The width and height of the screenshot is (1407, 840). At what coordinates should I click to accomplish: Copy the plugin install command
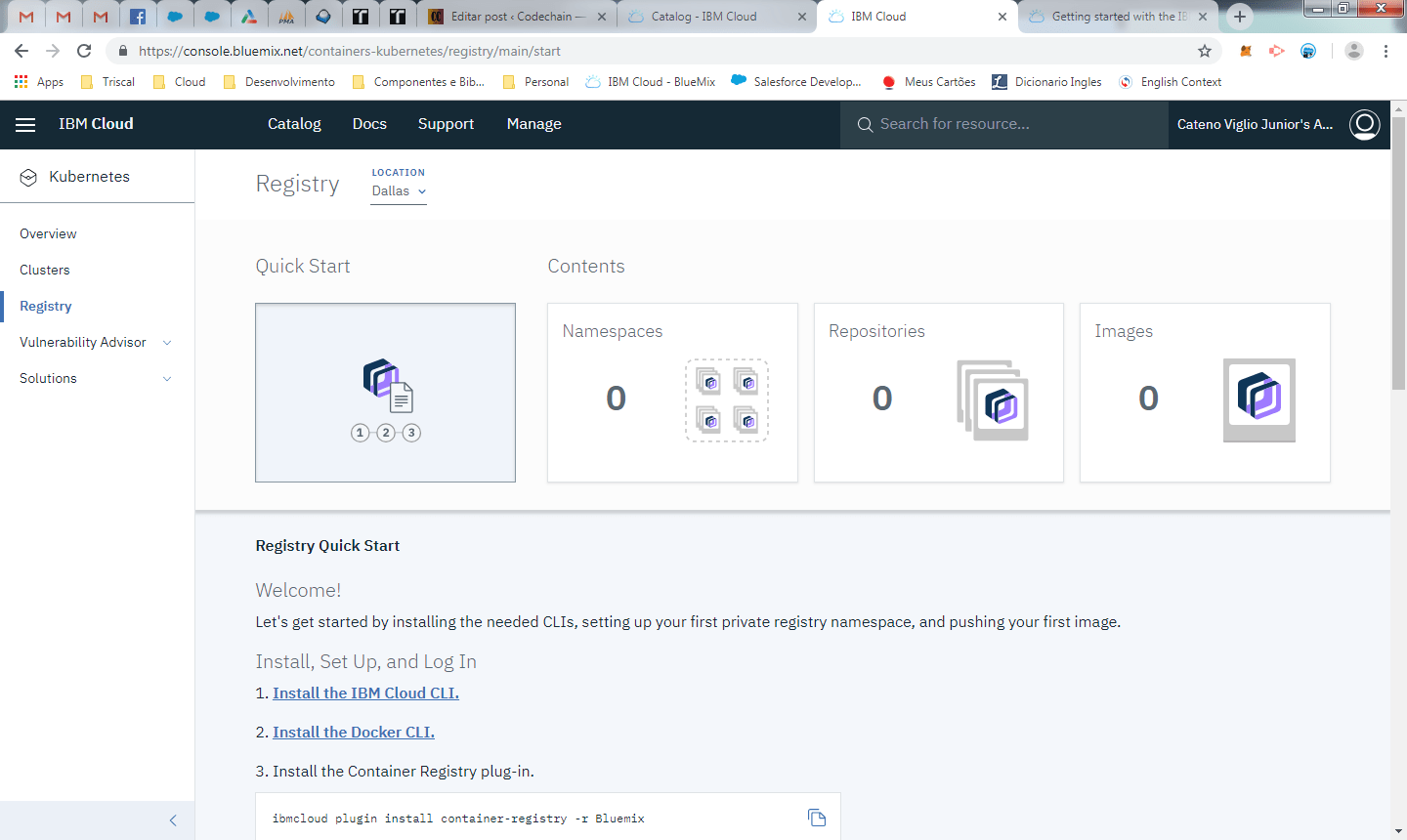point(817,819)
